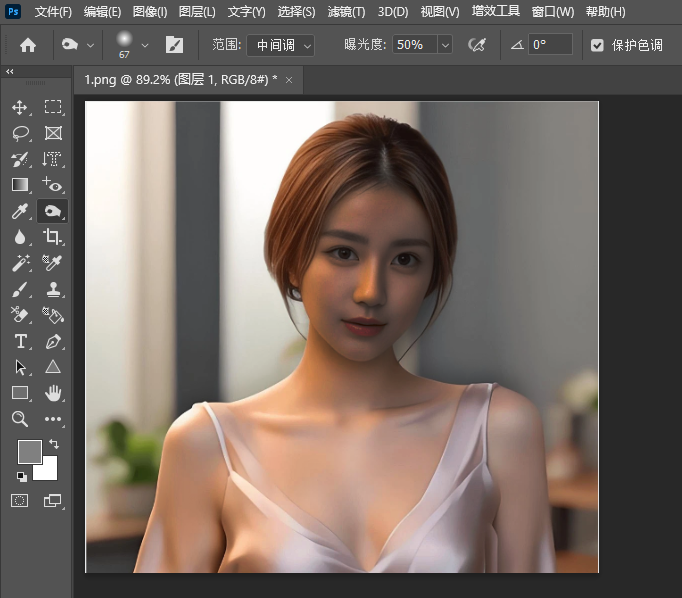Pick the Eyedropper tool
This screenshot has width=682, height=598.
pos(20,211)
